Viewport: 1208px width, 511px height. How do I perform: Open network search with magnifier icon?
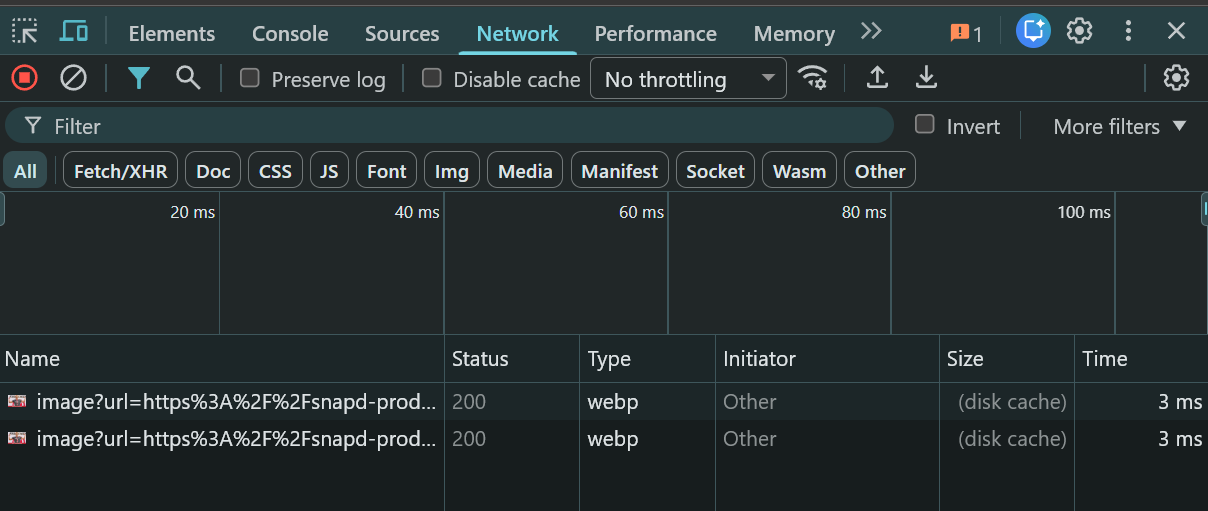pyautogui.click(x=188, y=77)
